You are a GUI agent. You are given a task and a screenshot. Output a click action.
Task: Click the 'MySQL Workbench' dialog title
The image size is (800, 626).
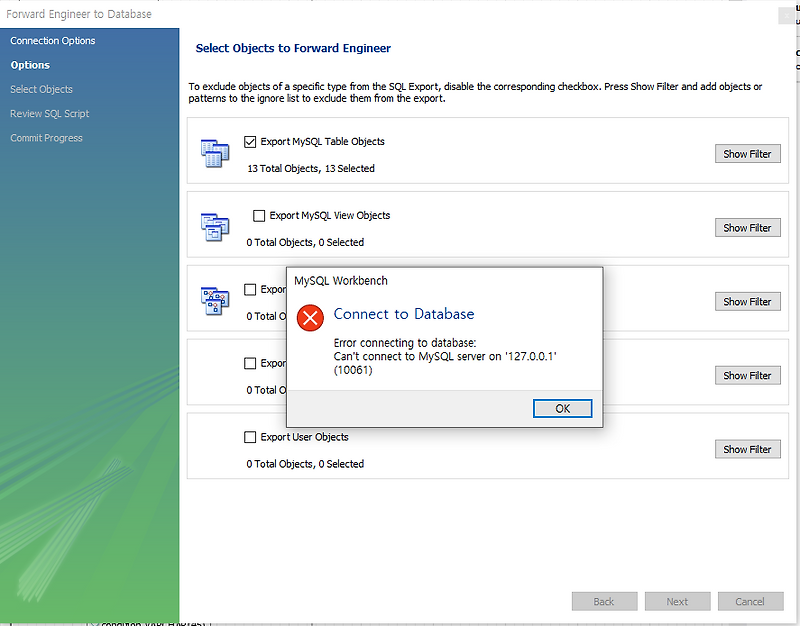point(341,281)
